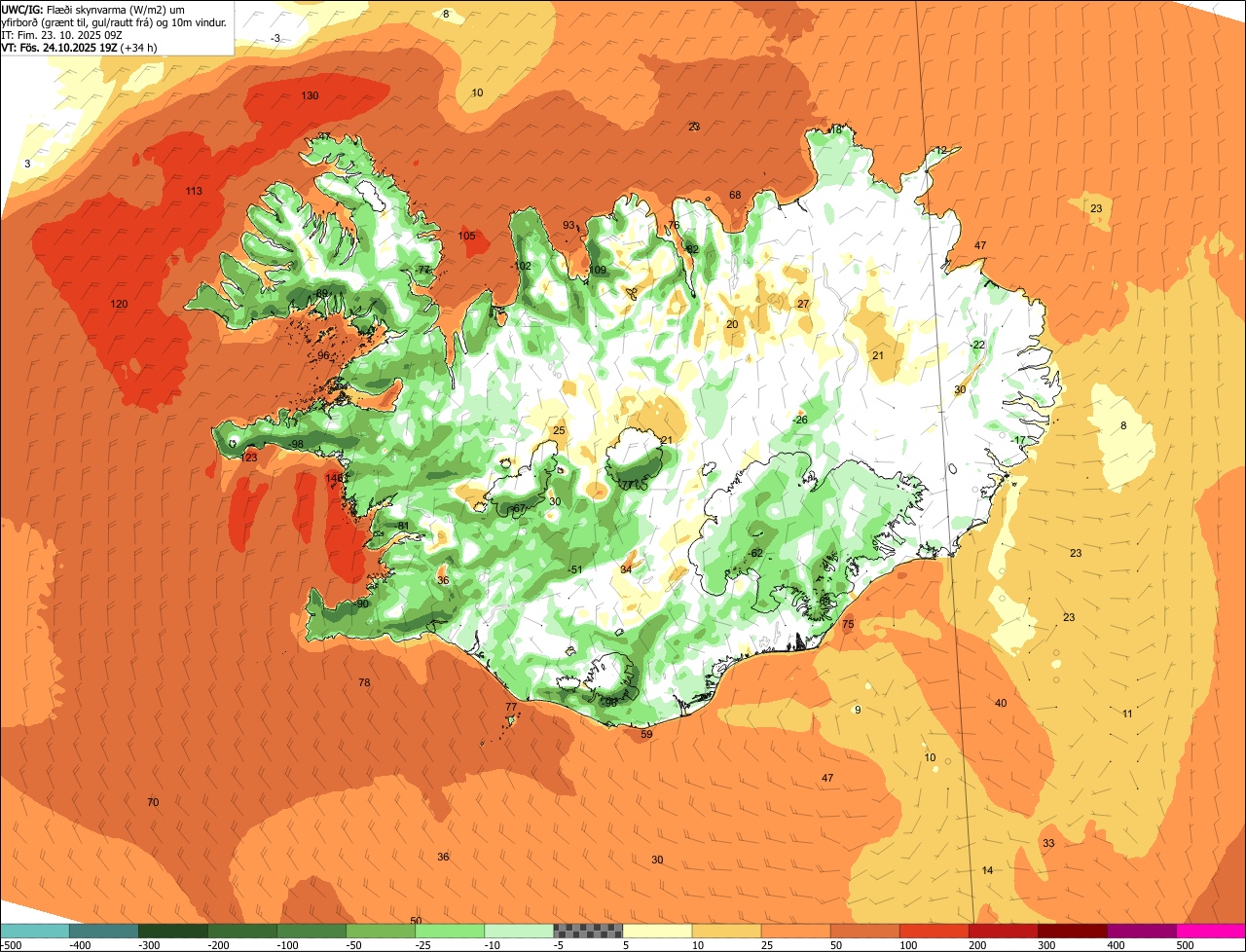1246x952 pixels.
Task: Click the map value 62
Action: pos(756,553)
